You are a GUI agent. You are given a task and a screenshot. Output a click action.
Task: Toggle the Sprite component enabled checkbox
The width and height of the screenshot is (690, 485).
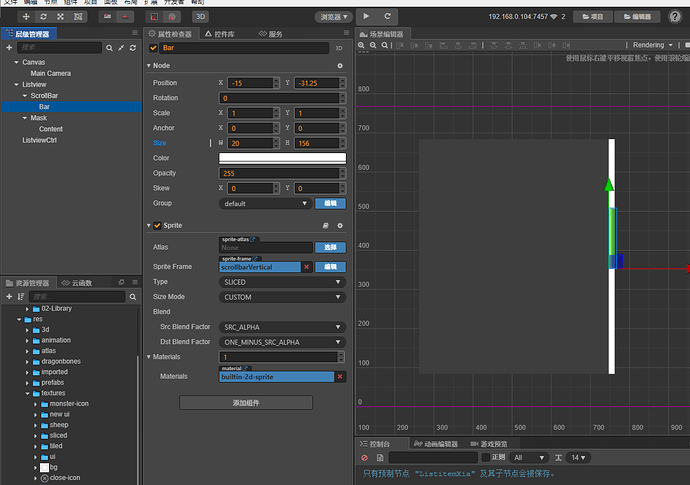pos(157,226)
